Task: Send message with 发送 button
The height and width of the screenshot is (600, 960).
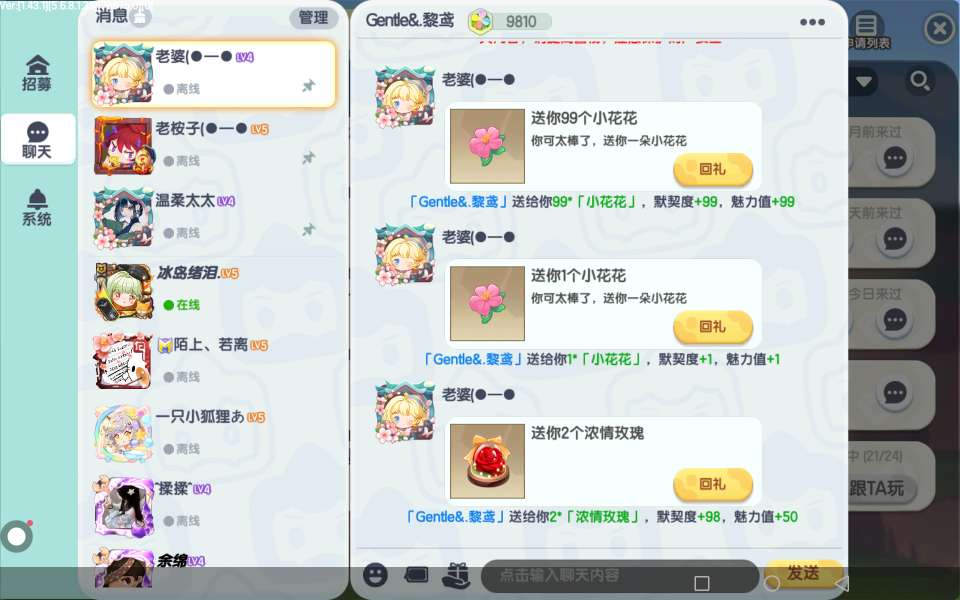Action: [803, 574]
